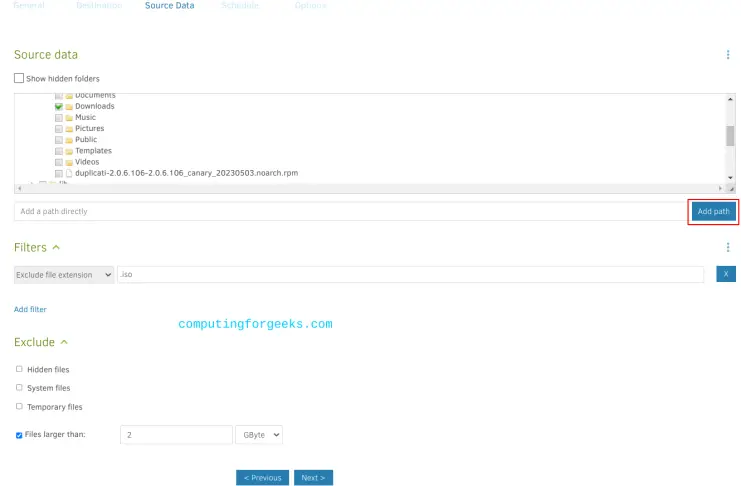Image resolution: width=741 pixels, height=486 pixels.
Task: Switch to the Source Data tab
Action: tap(169, 6)
